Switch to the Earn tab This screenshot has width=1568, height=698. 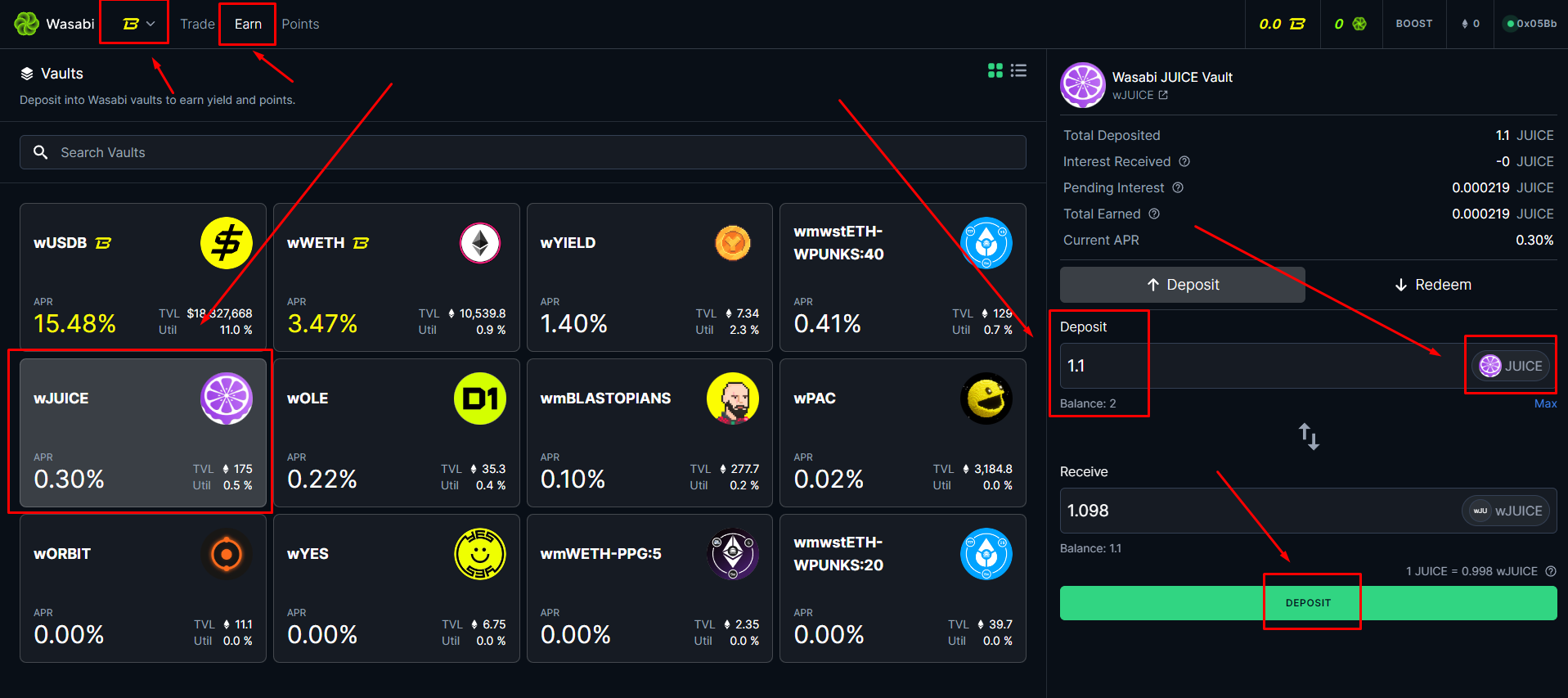[x=248, y=24]
